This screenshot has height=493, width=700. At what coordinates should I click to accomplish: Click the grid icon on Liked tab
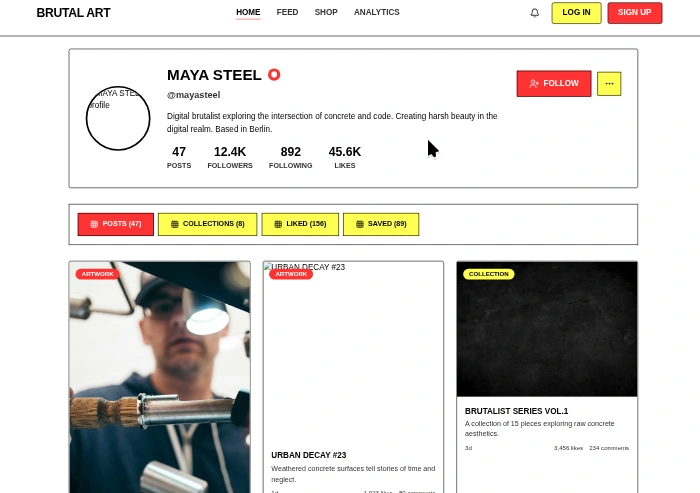coord(278,224)
